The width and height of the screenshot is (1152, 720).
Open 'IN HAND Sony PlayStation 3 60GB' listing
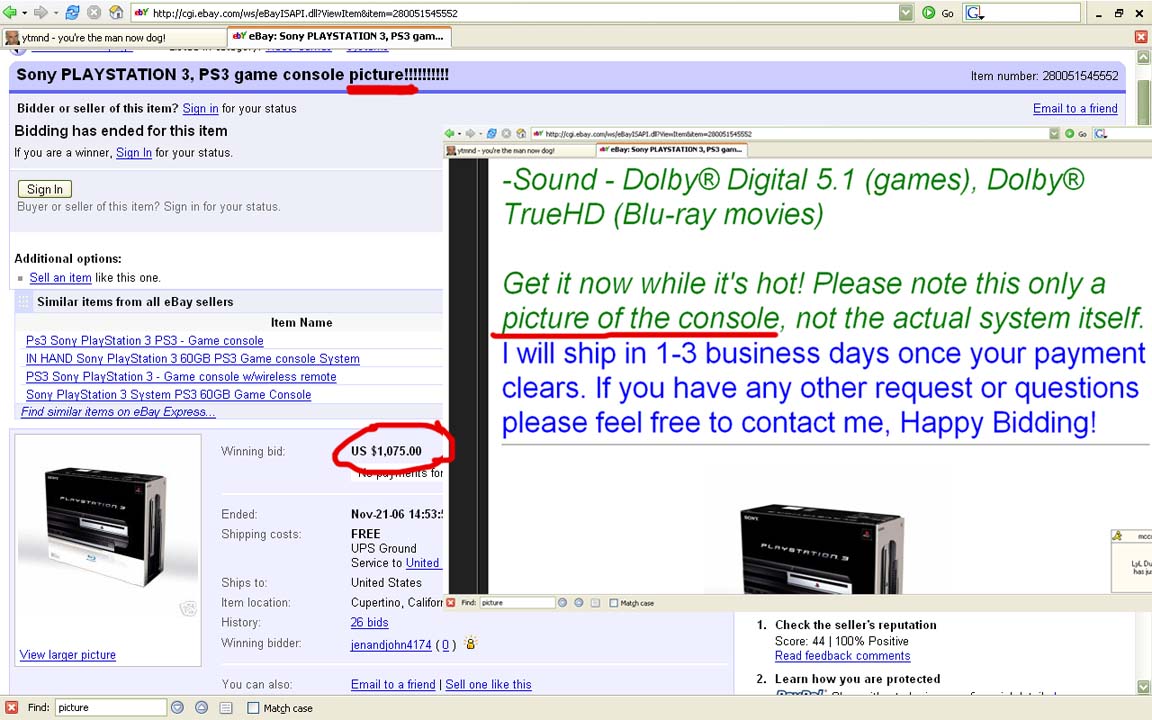pos(192,359)
